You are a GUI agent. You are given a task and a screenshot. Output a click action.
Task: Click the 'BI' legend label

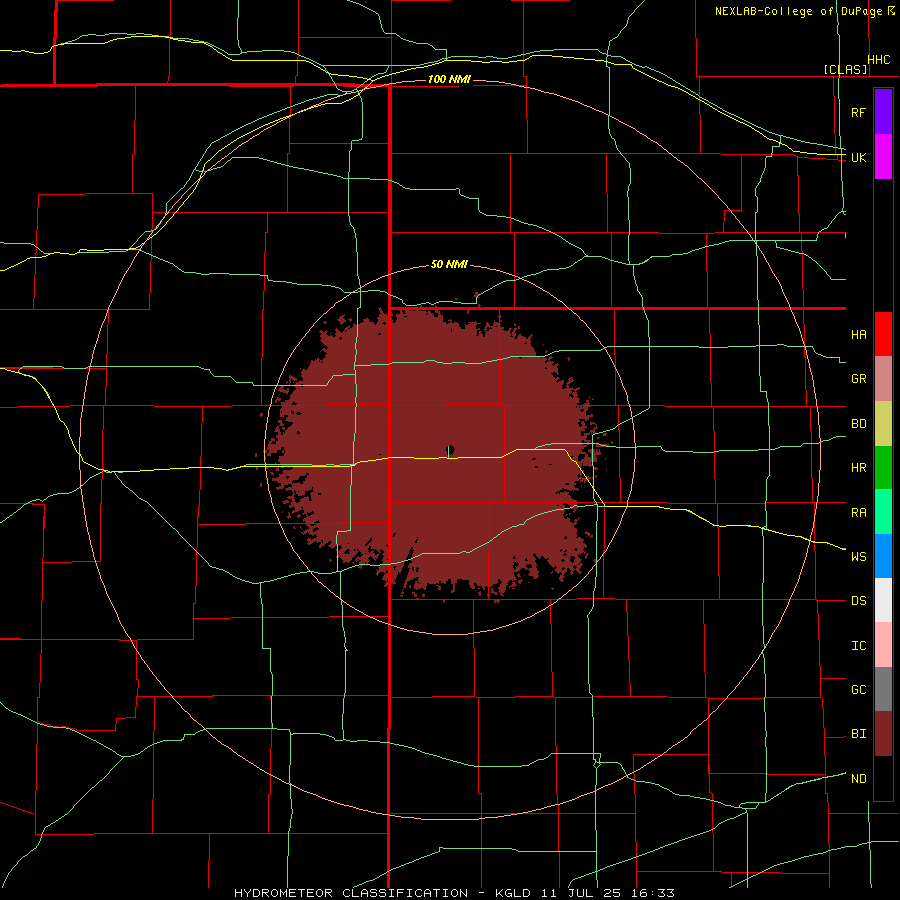pyautogui.click(x=859, y=734)
